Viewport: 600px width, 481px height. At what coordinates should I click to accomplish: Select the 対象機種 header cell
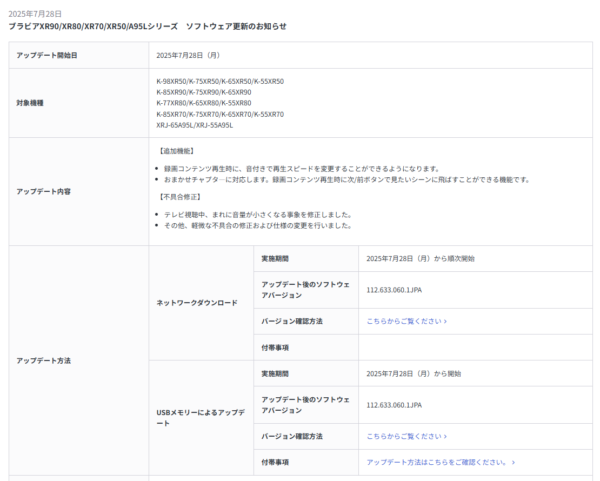click(x=79, y=103)
